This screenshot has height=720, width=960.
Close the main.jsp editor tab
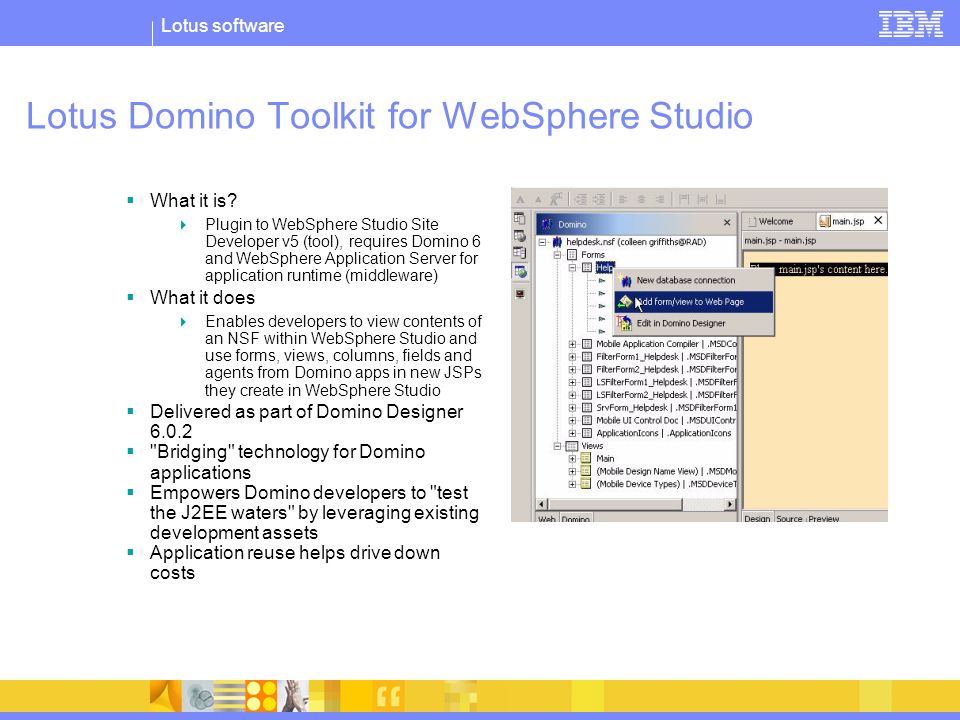pos(878,220)
